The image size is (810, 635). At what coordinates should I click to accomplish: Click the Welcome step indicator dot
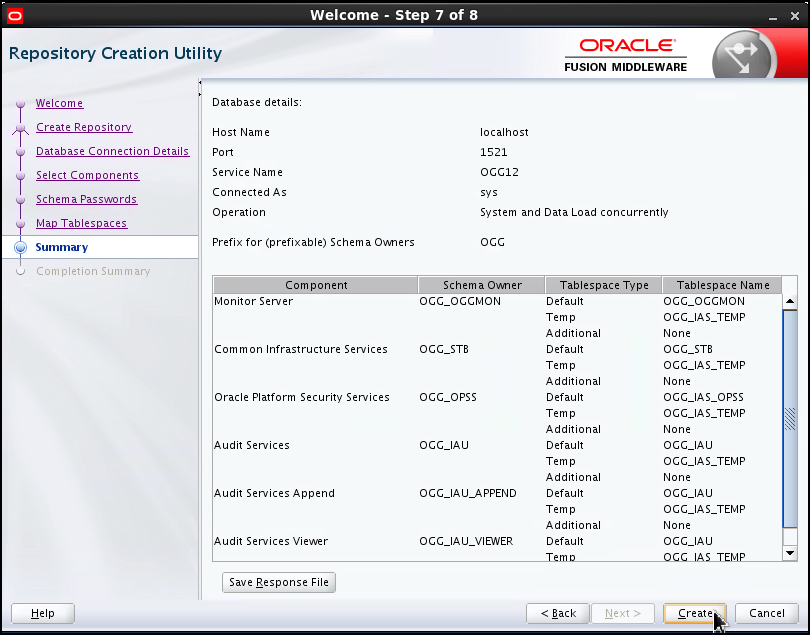(22, 103)
